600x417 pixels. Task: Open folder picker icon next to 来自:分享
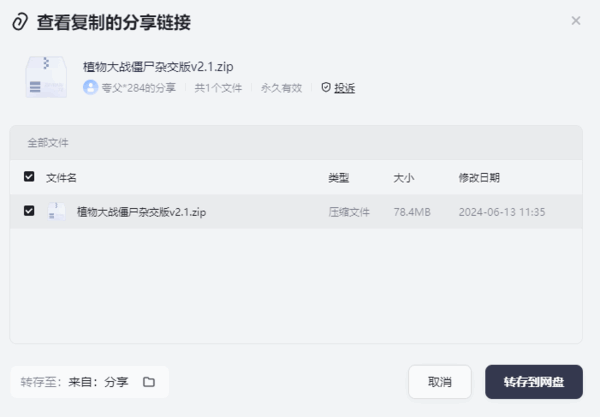(149, 382)
